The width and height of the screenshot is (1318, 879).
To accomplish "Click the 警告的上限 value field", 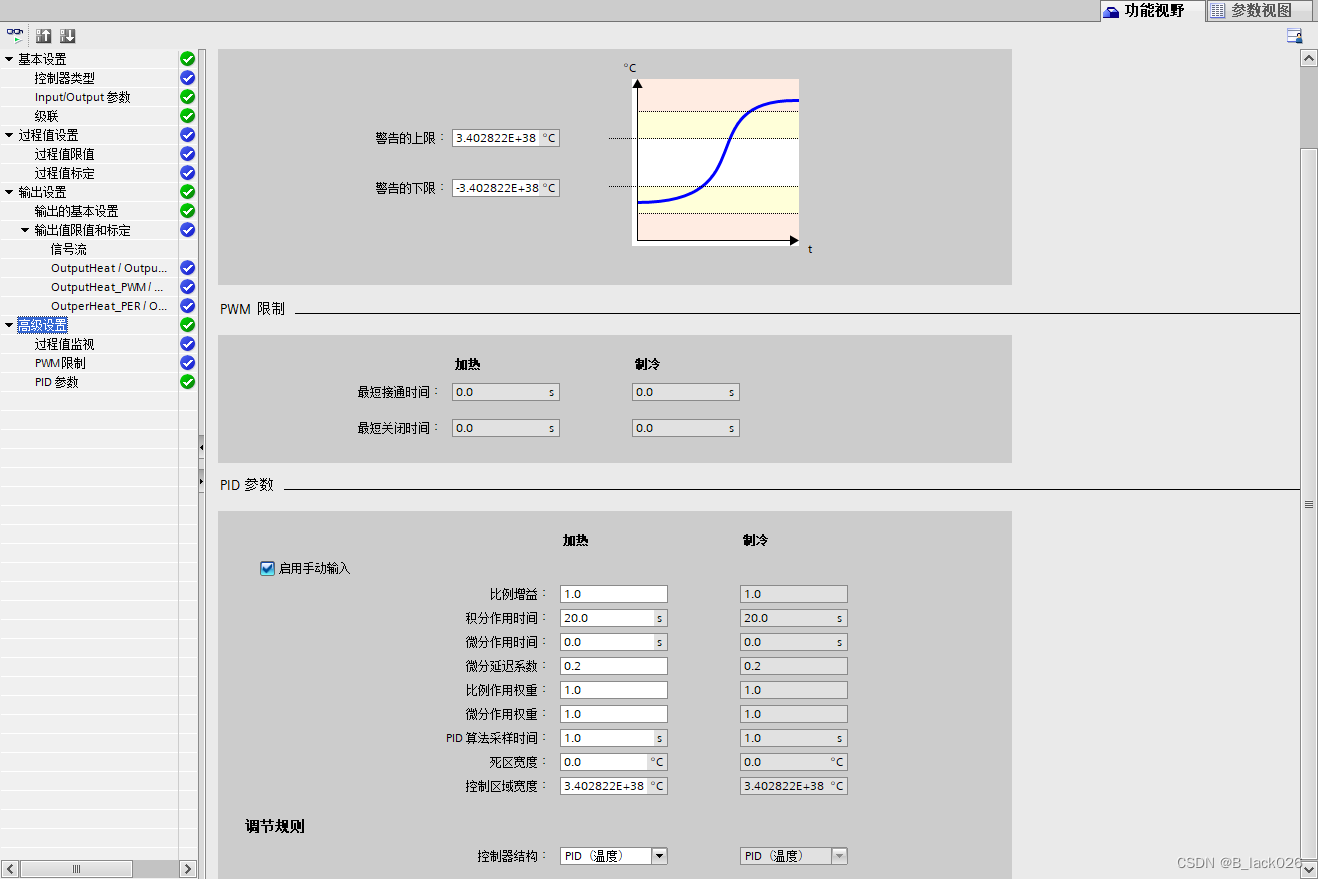I will pos(506,138).
